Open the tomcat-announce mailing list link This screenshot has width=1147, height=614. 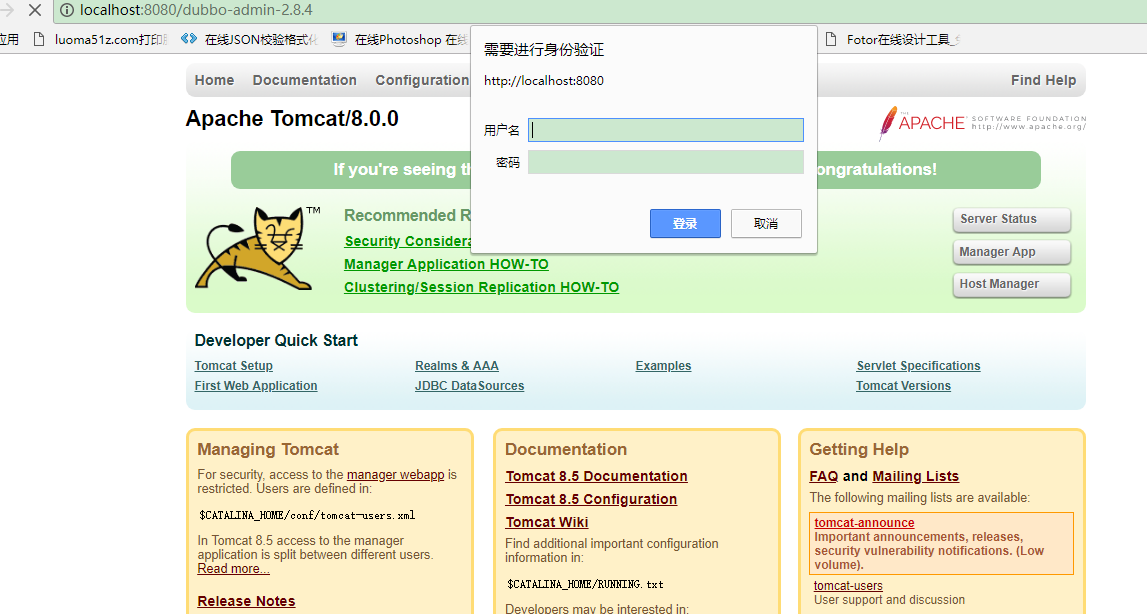click(864, 523)
